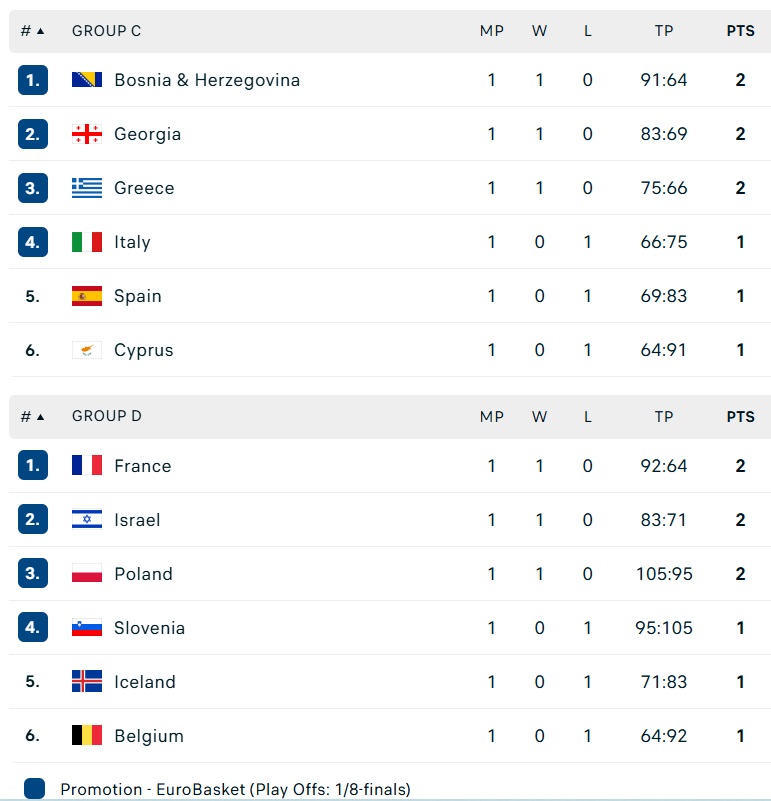771x801 pixels.
Task: Click the Group D TP column header
Action: click(664, 417)
